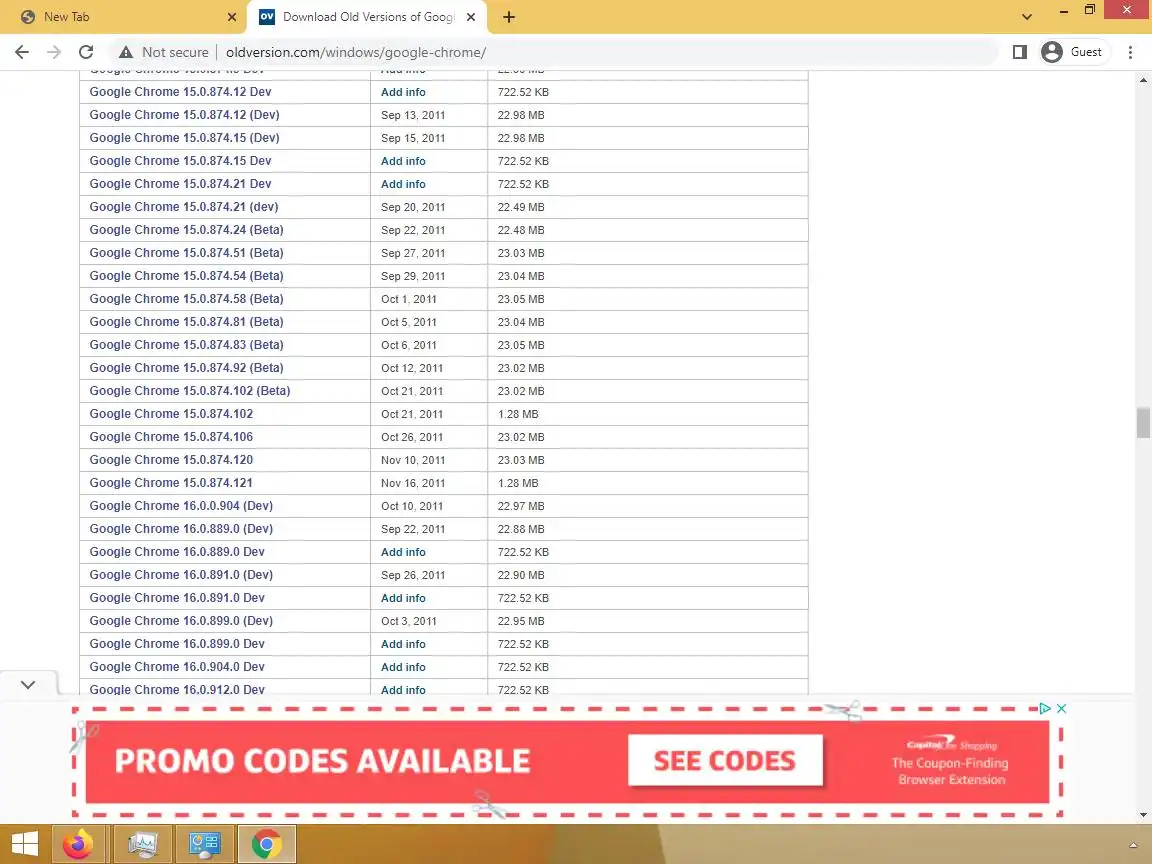Open Google Chrome 15.0.874.121
The image size is (1152, 864).
[171, 483]
